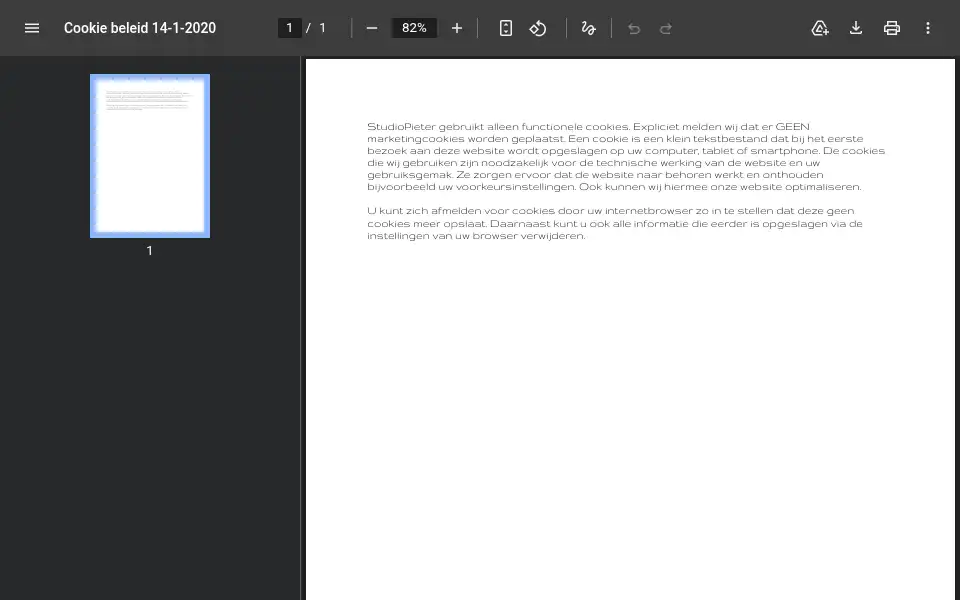This screenshot has width=960, height=600.
Task: Click the undo arrow
Action: [x=634, y=28]
